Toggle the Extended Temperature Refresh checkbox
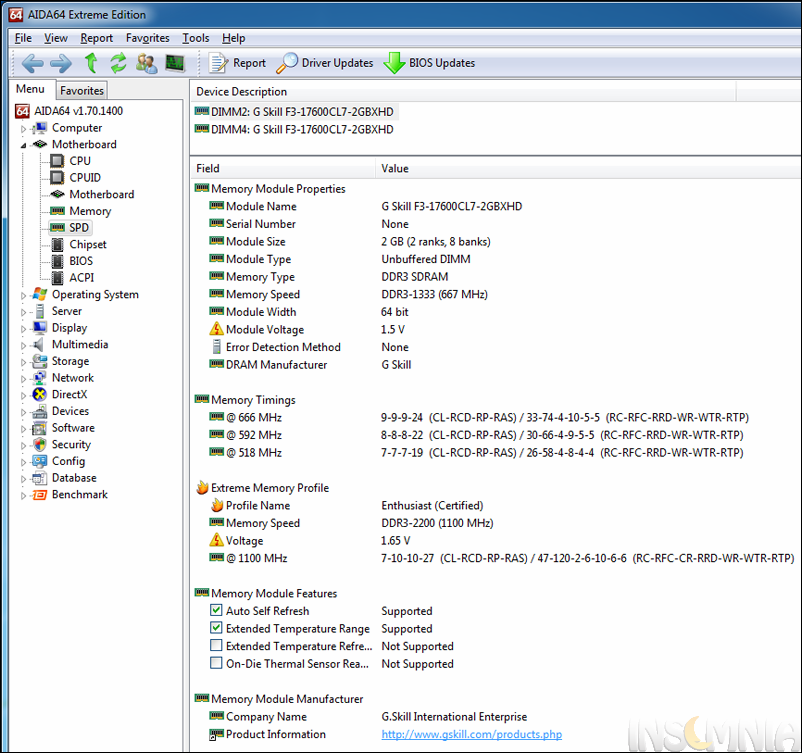 tap(216, 646)
